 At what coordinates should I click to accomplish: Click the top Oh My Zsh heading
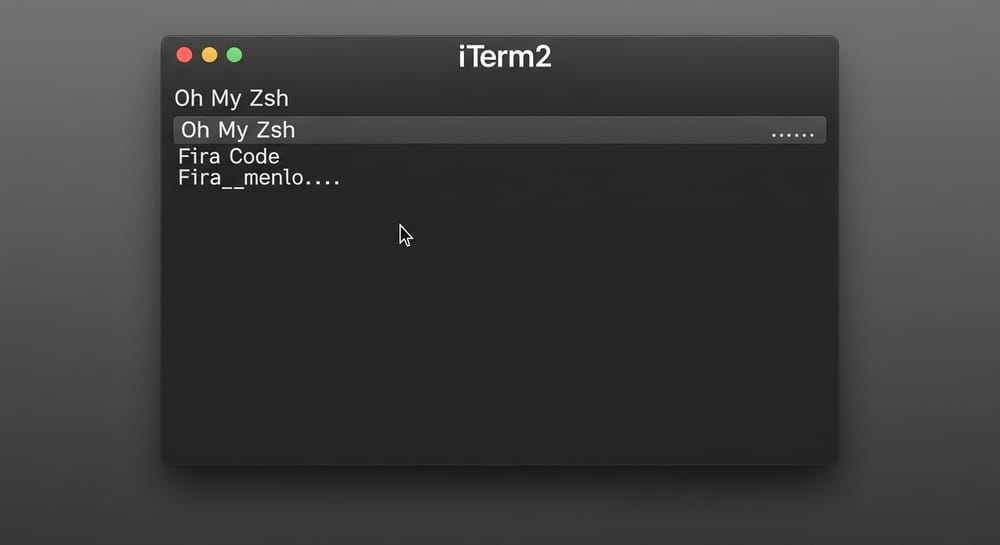232,98
